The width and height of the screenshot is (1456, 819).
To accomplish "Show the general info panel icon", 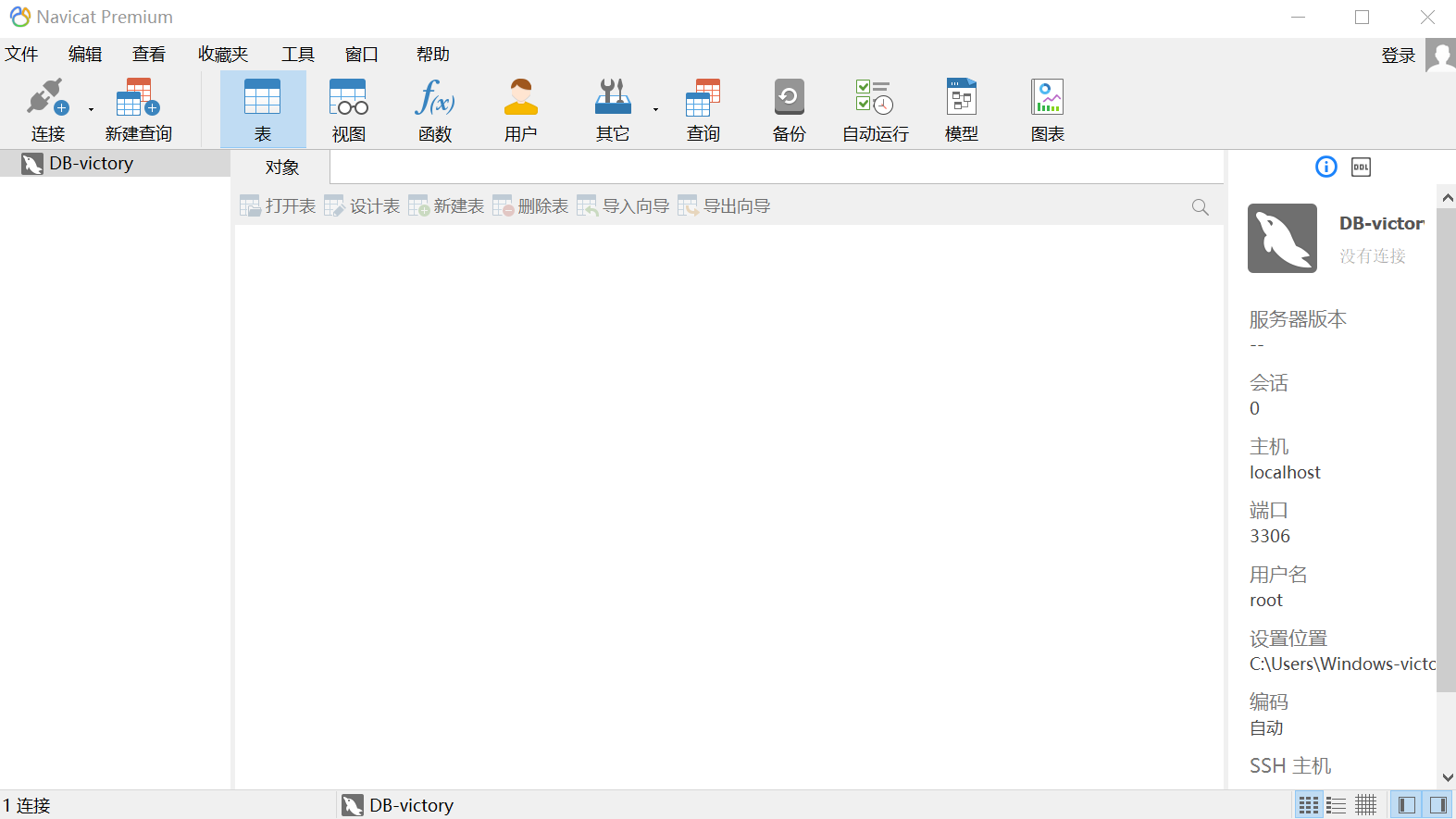I will click(x=1326, y=167).
